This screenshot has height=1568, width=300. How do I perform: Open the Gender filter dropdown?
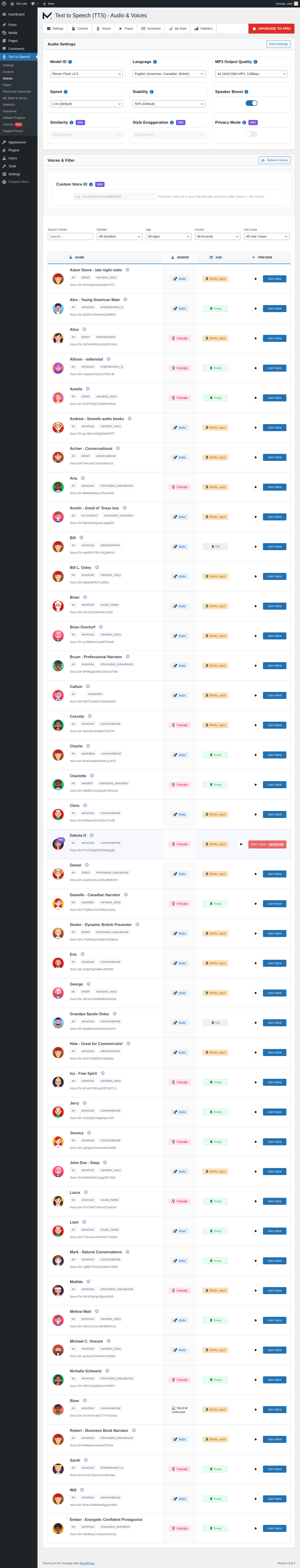click(119, 236)
